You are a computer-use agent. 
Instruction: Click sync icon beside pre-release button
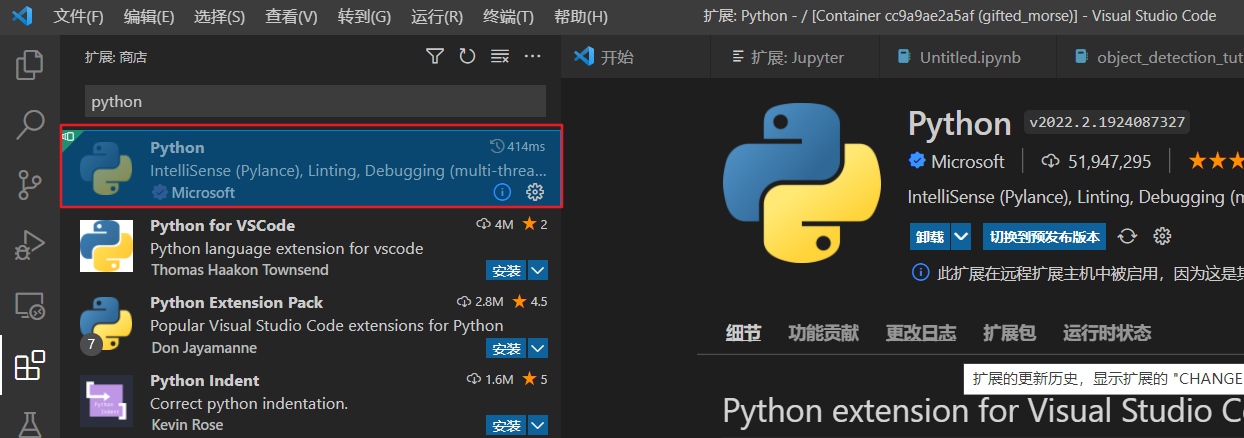[x=1127, y=237]
